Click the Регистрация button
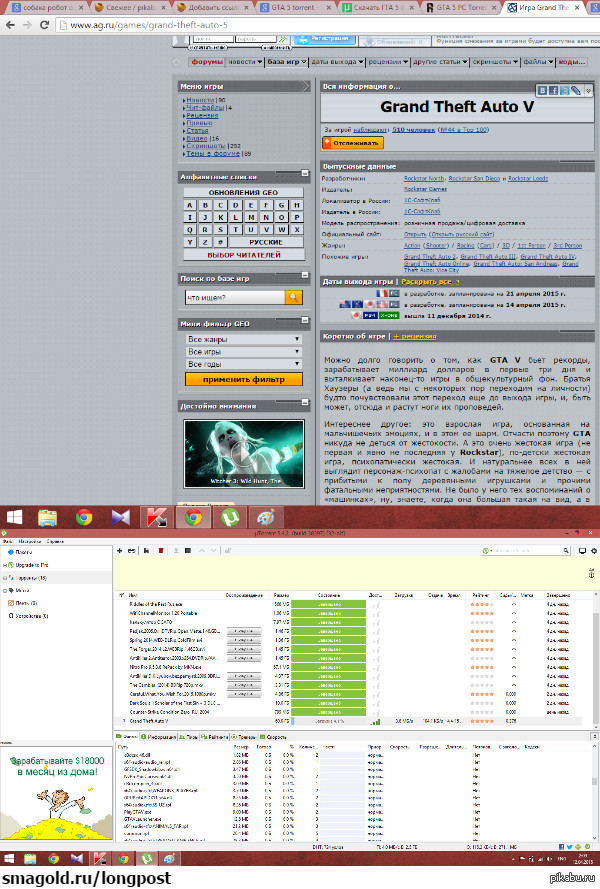The width and height of the screenshot is (600, 889). 325,39
